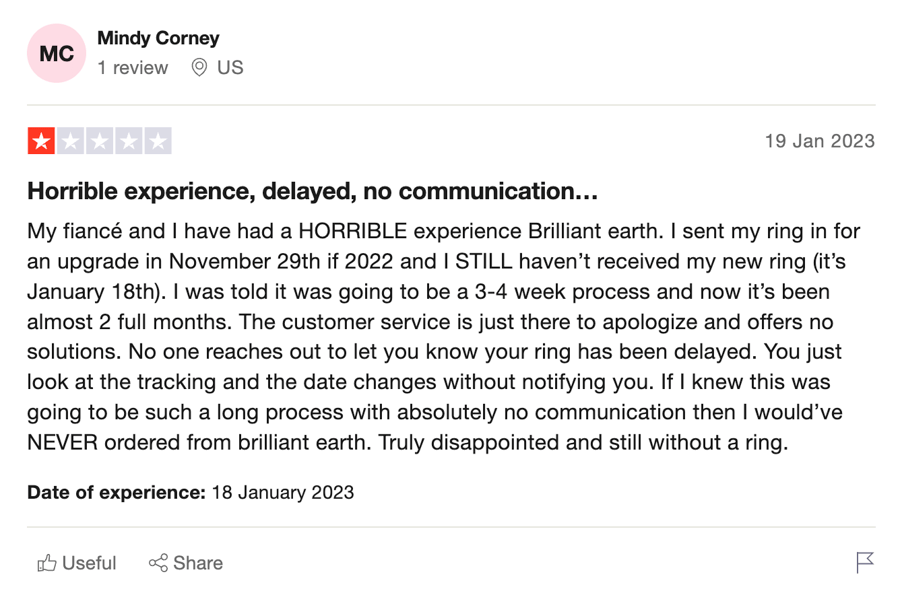Click the fourth grey rating star
The image size is (900, 591).
129,141
